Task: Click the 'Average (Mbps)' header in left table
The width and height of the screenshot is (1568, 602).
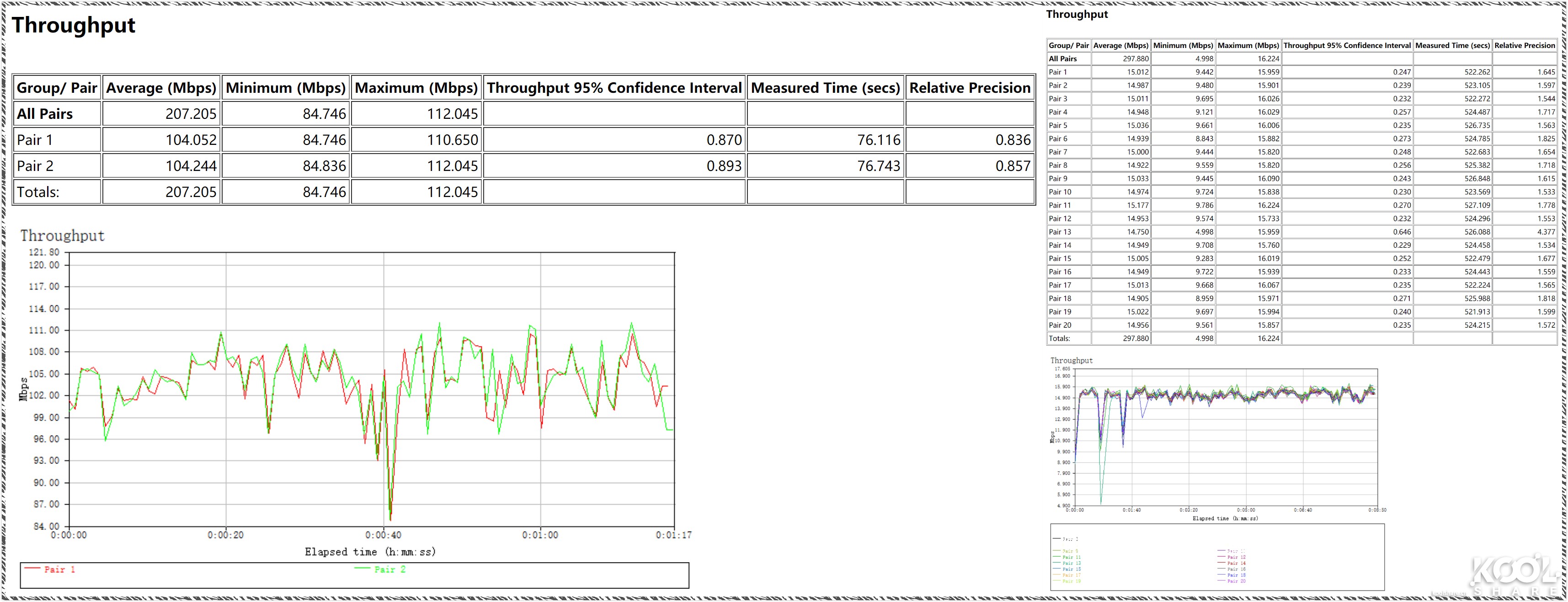Action: (161, 88)
